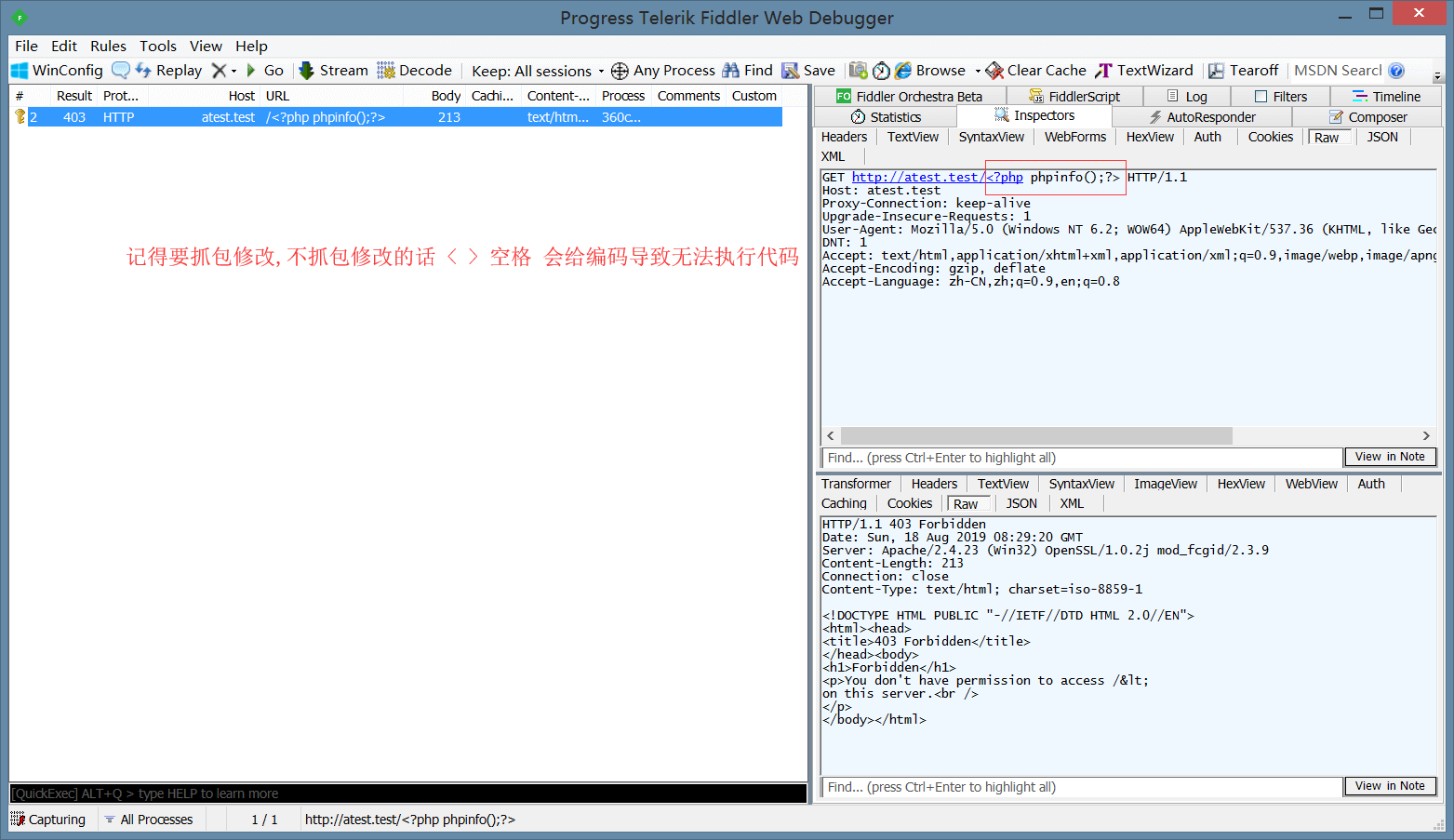Viewport: 1454px width, 840px height.
Task: Click the QuickExec command box
Action: coord(408,793)
